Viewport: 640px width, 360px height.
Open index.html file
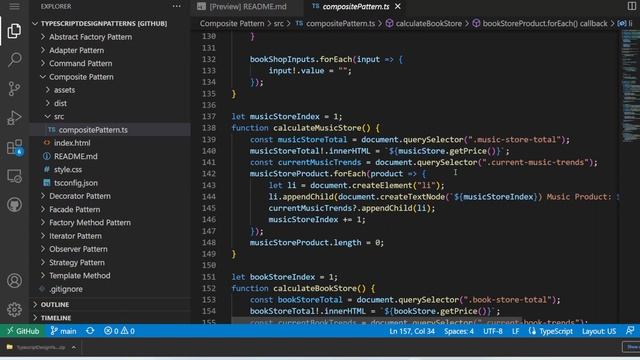point(72,143)
